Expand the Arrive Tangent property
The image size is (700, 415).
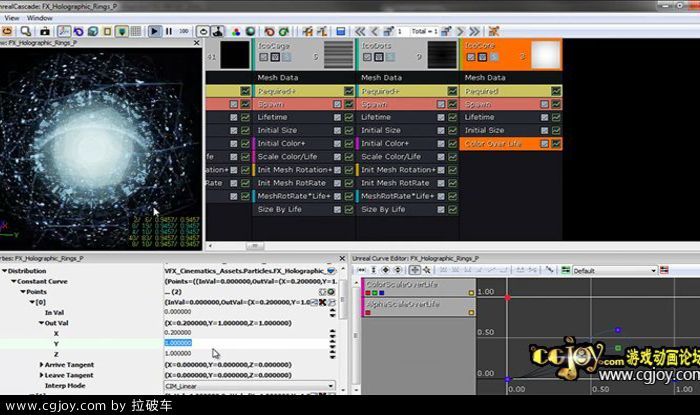pos(42,365)
